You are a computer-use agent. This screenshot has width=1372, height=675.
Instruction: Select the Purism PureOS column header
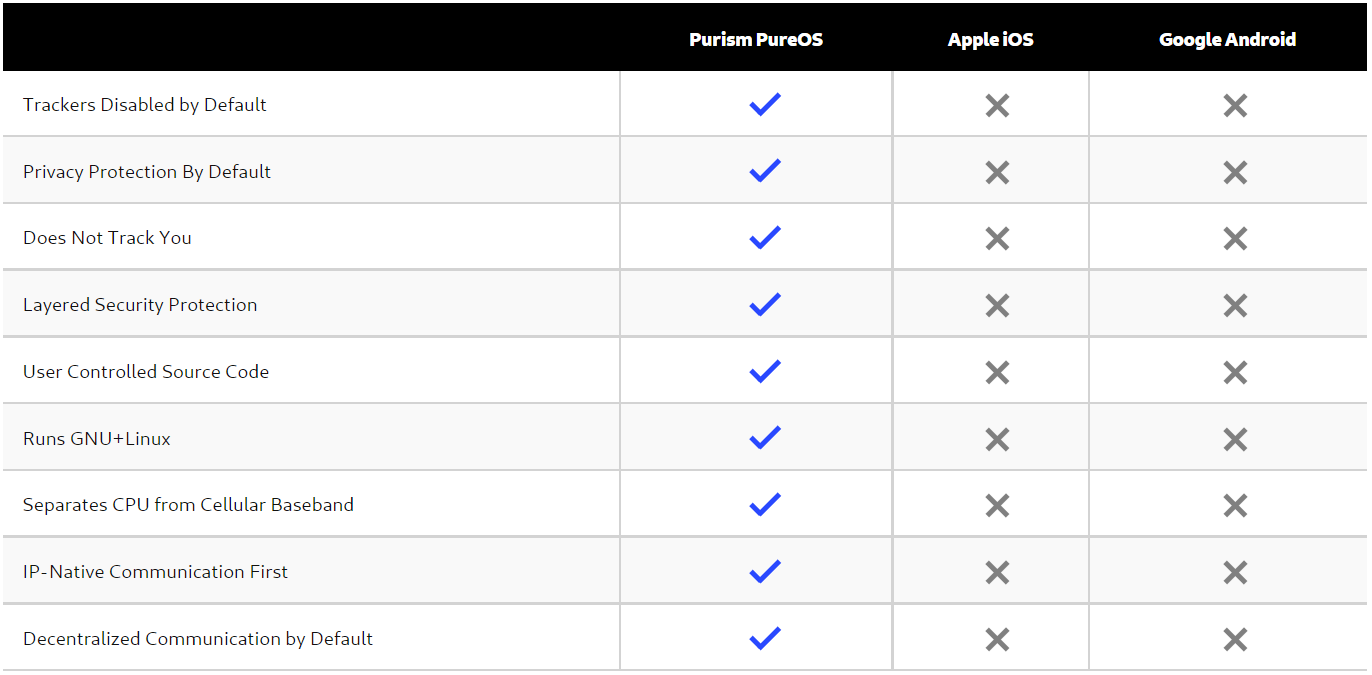click(756, 40)
